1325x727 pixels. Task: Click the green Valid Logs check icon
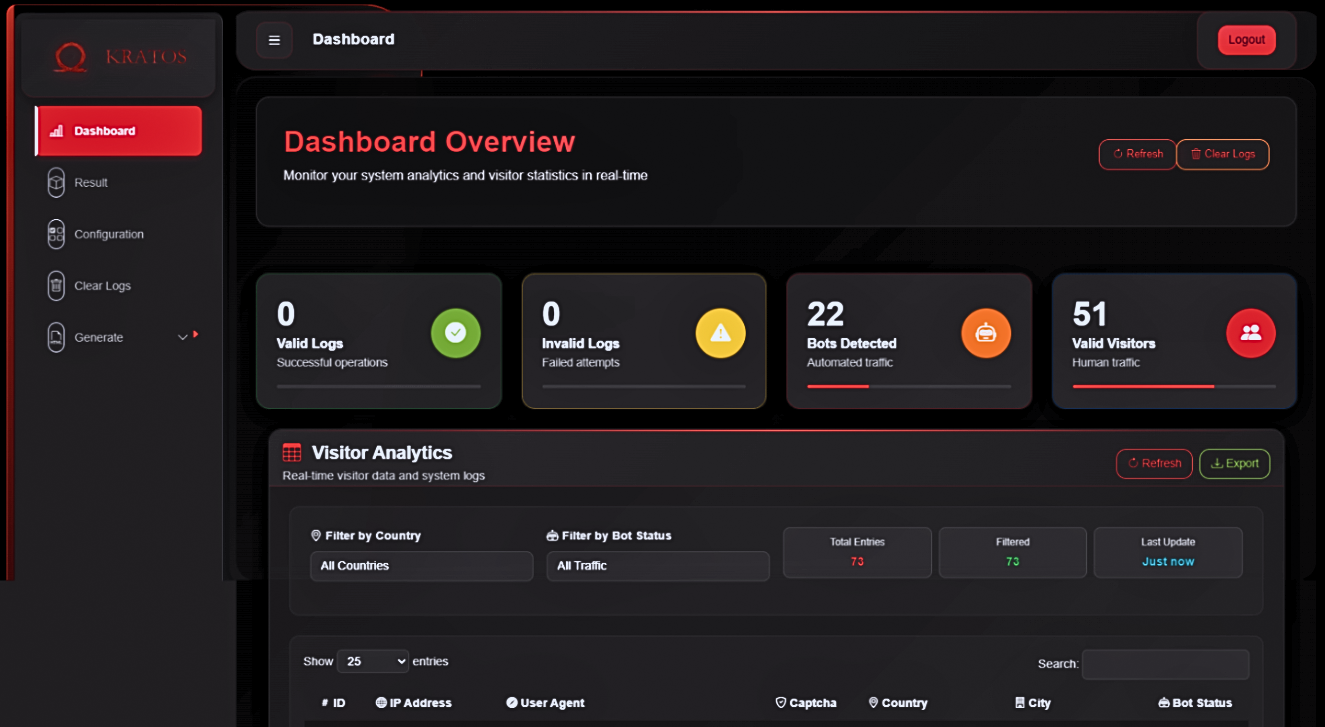(x=456, y=334)
